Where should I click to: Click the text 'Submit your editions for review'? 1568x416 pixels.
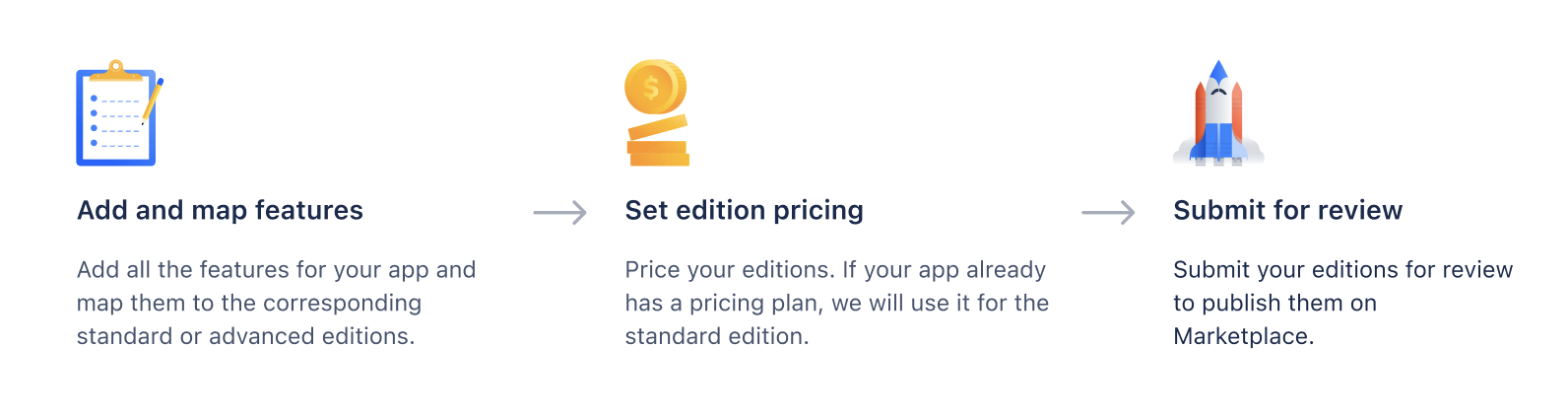pyautogui.click(x=1342, y=270)
